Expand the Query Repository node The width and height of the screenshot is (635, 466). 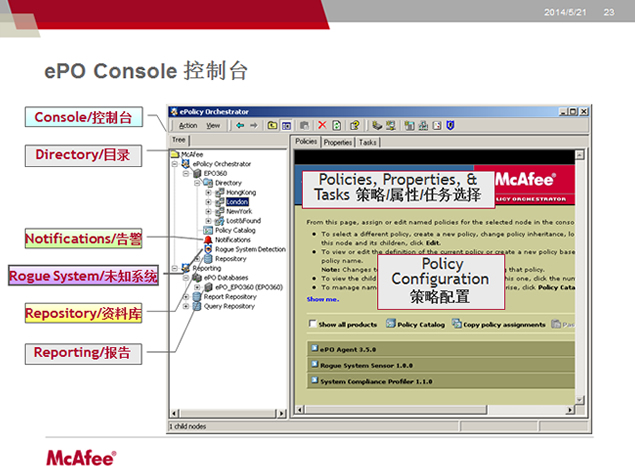(x=186, y=306)
